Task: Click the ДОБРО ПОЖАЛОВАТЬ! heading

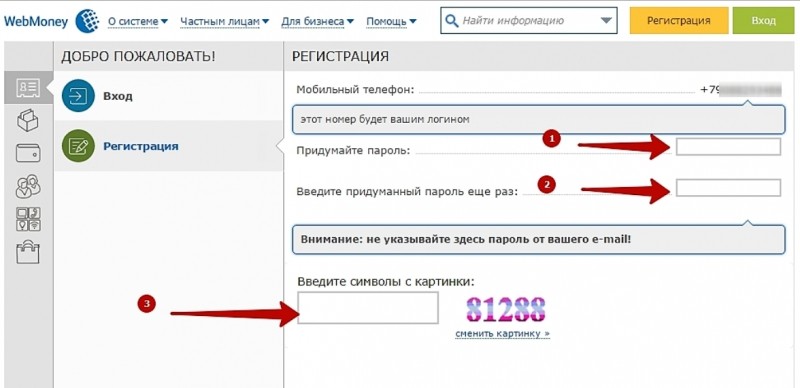Action: [x=138, y=56]
